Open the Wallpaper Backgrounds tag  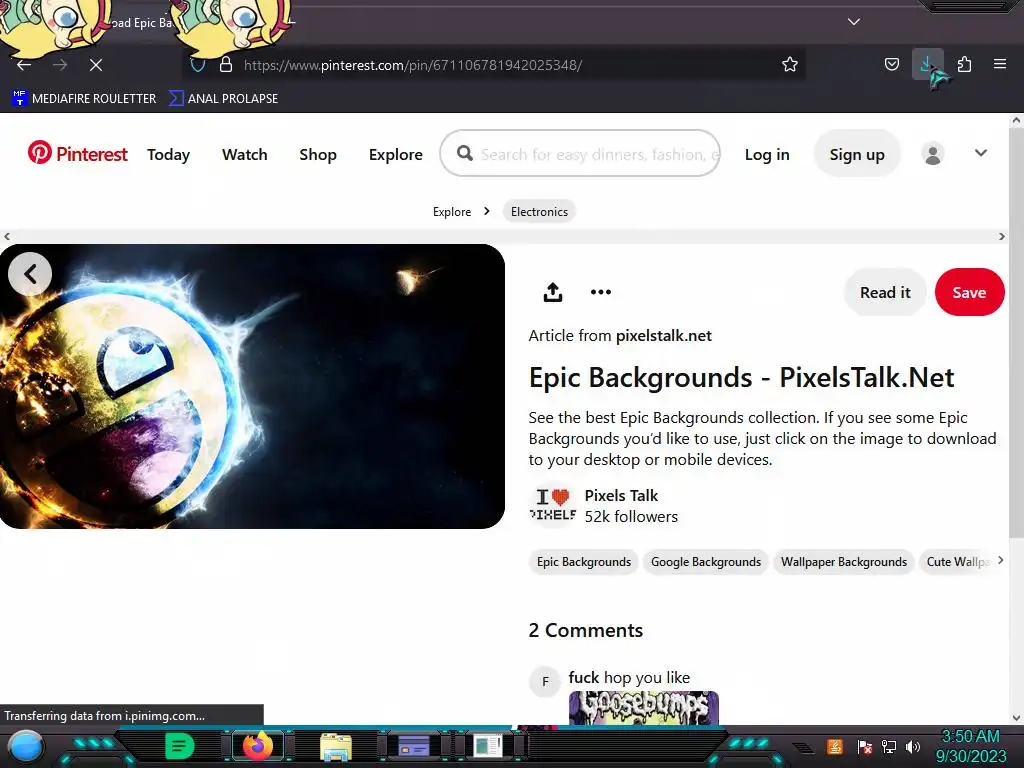pyautogui.click(x=844, y=562)
